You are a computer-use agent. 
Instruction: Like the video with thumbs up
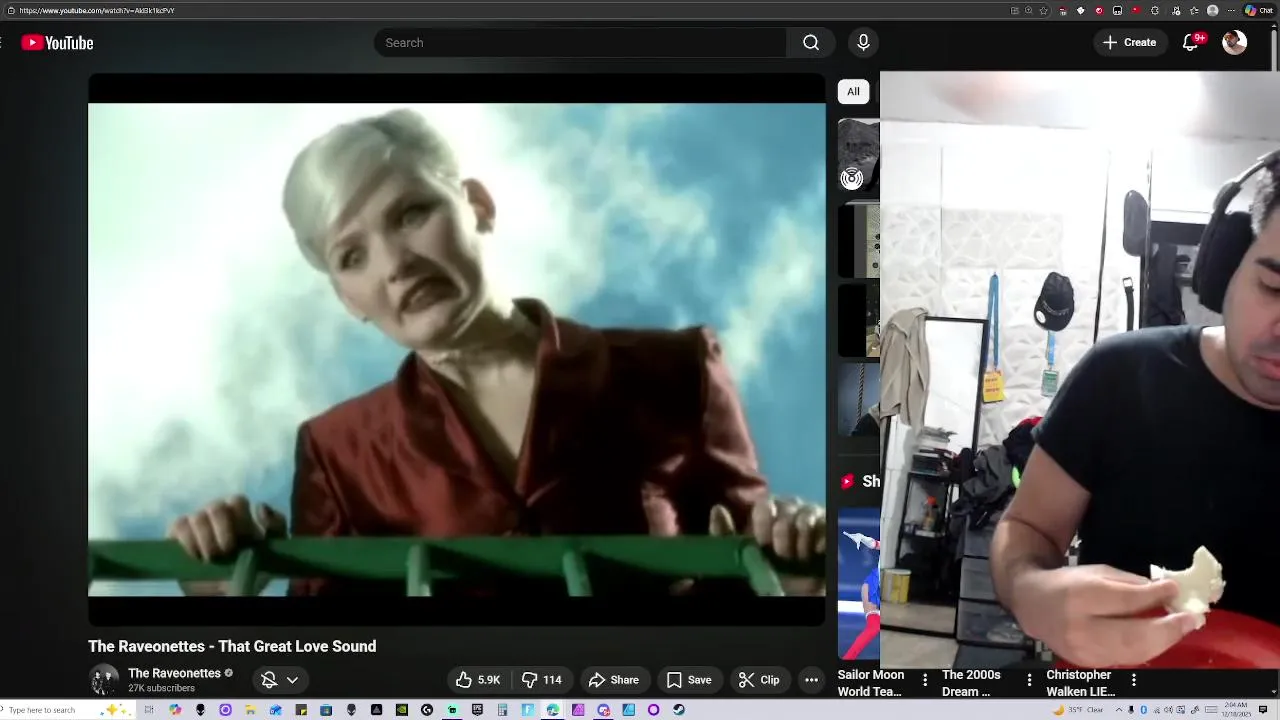478,680
